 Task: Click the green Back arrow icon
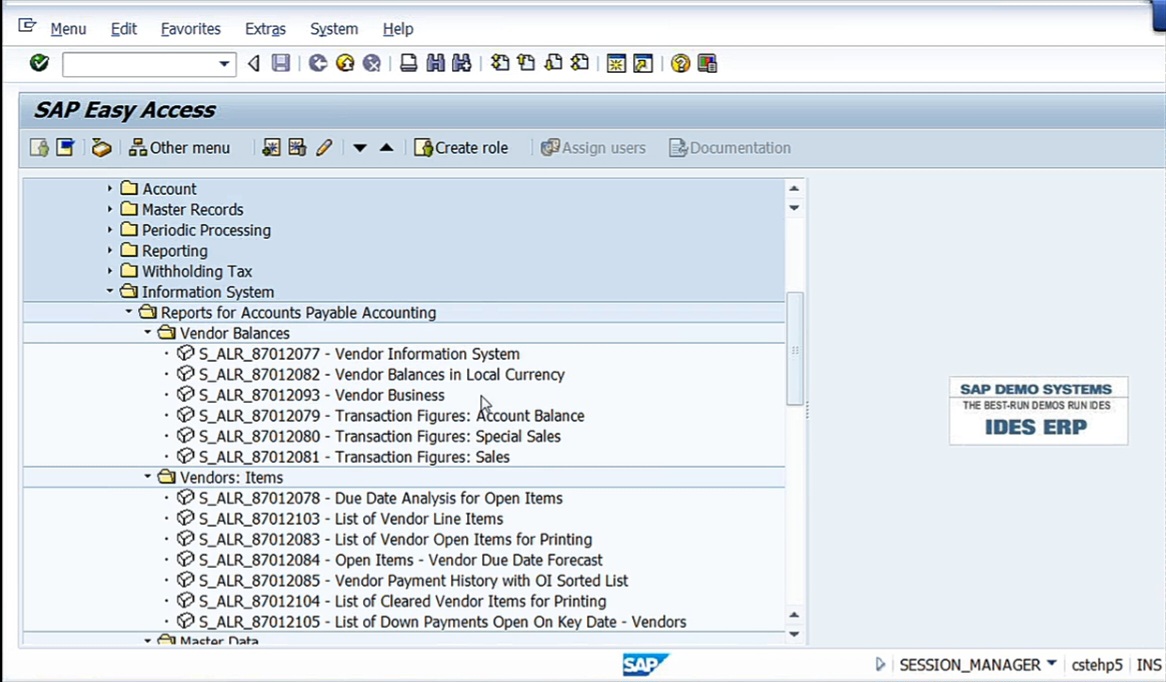(318, 63)
